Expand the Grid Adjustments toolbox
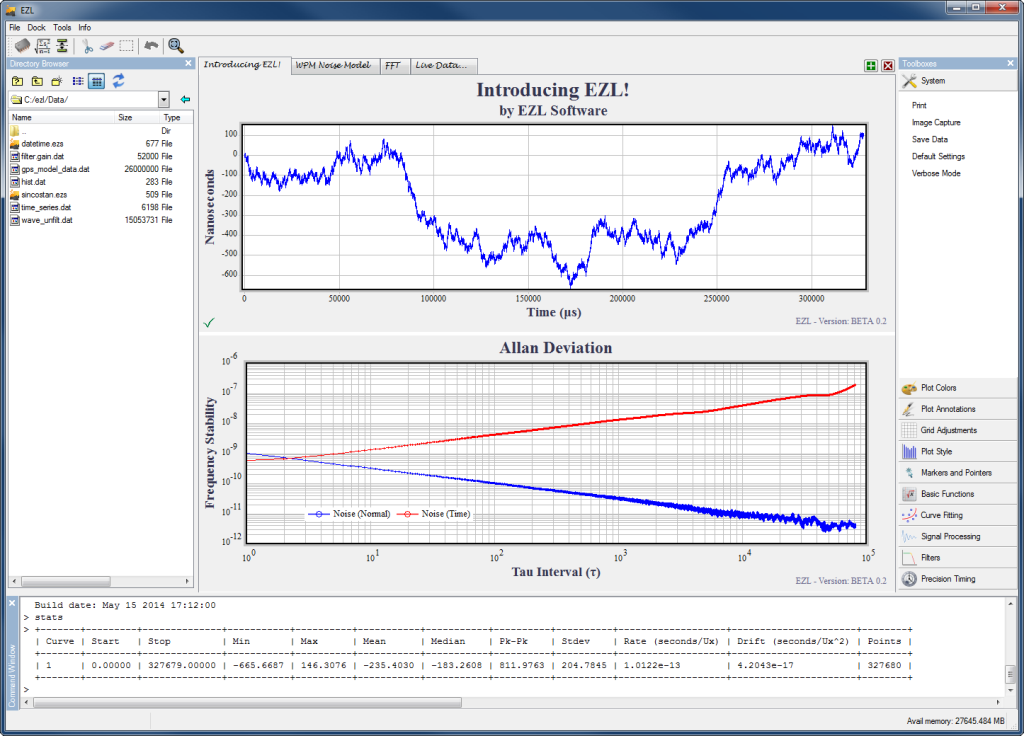Viewport: 1024px width, 736px height. 957,430
